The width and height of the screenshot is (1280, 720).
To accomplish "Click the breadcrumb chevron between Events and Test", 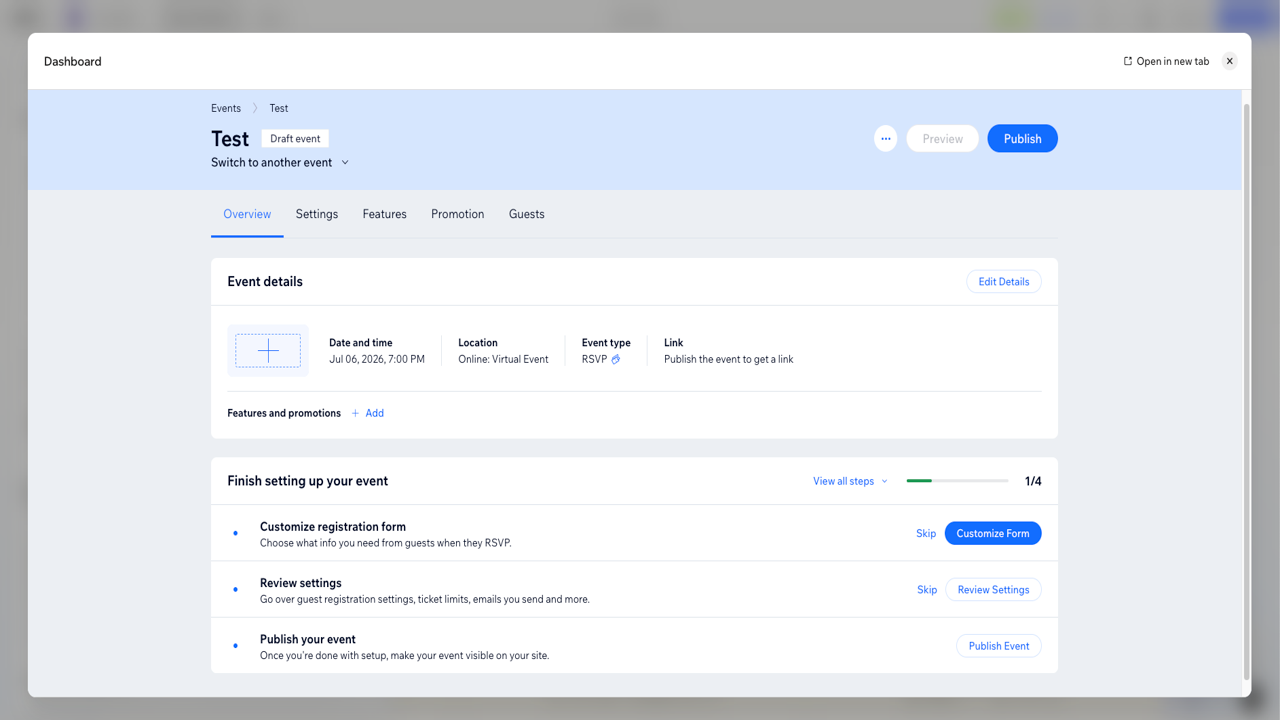I will (x=255, y=108).
